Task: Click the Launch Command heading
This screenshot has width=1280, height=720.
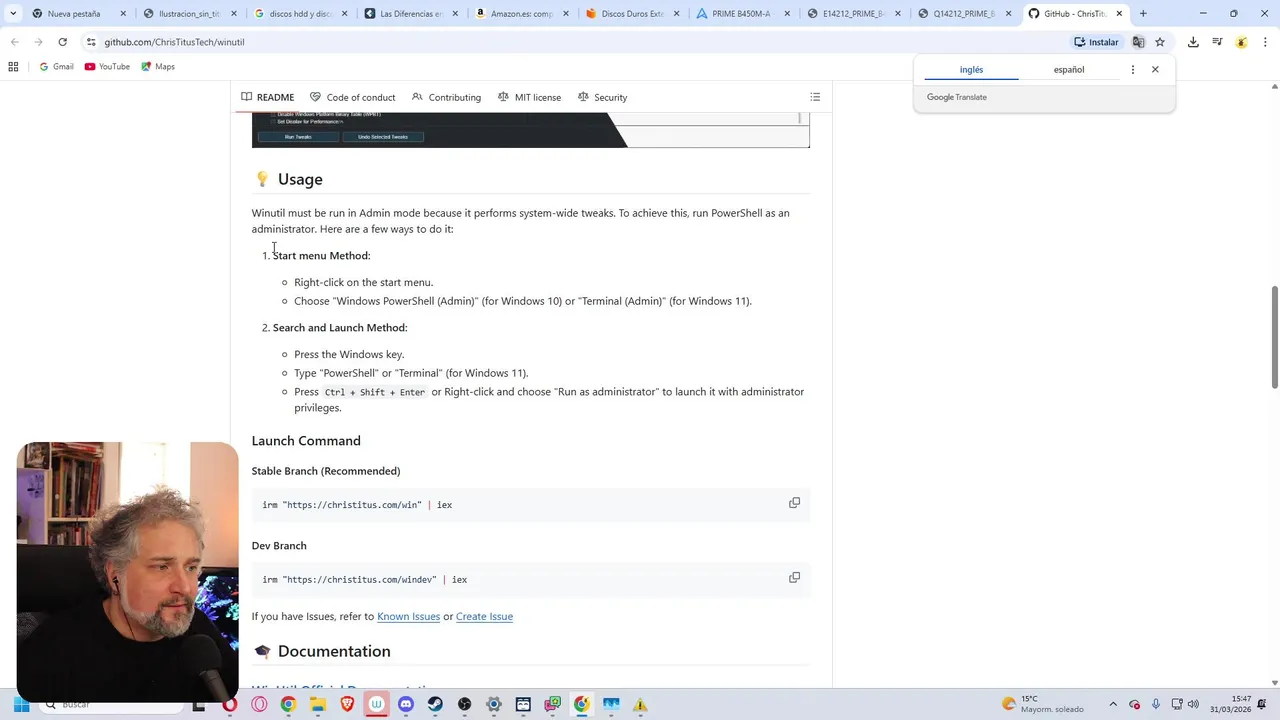Action: click(306, 441)
